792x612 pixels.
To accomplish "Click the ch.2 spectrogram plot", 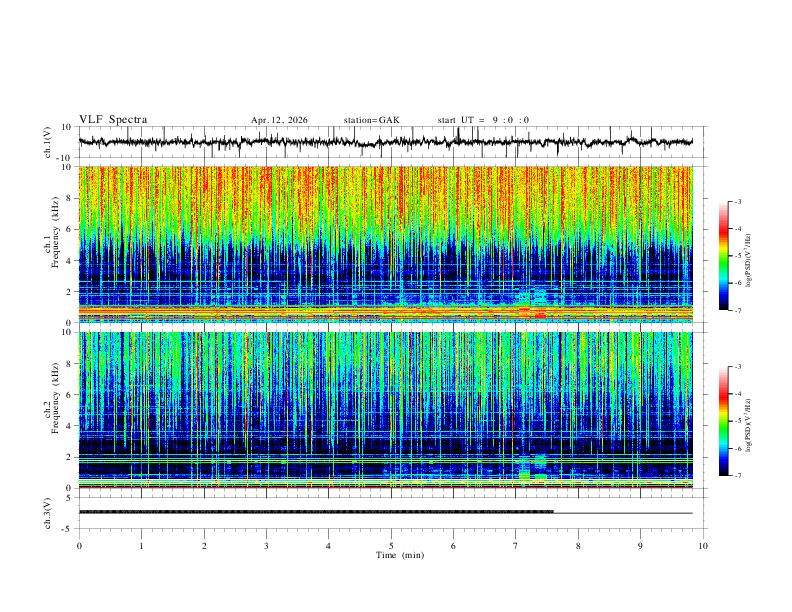I will click(x=385, y=410).
